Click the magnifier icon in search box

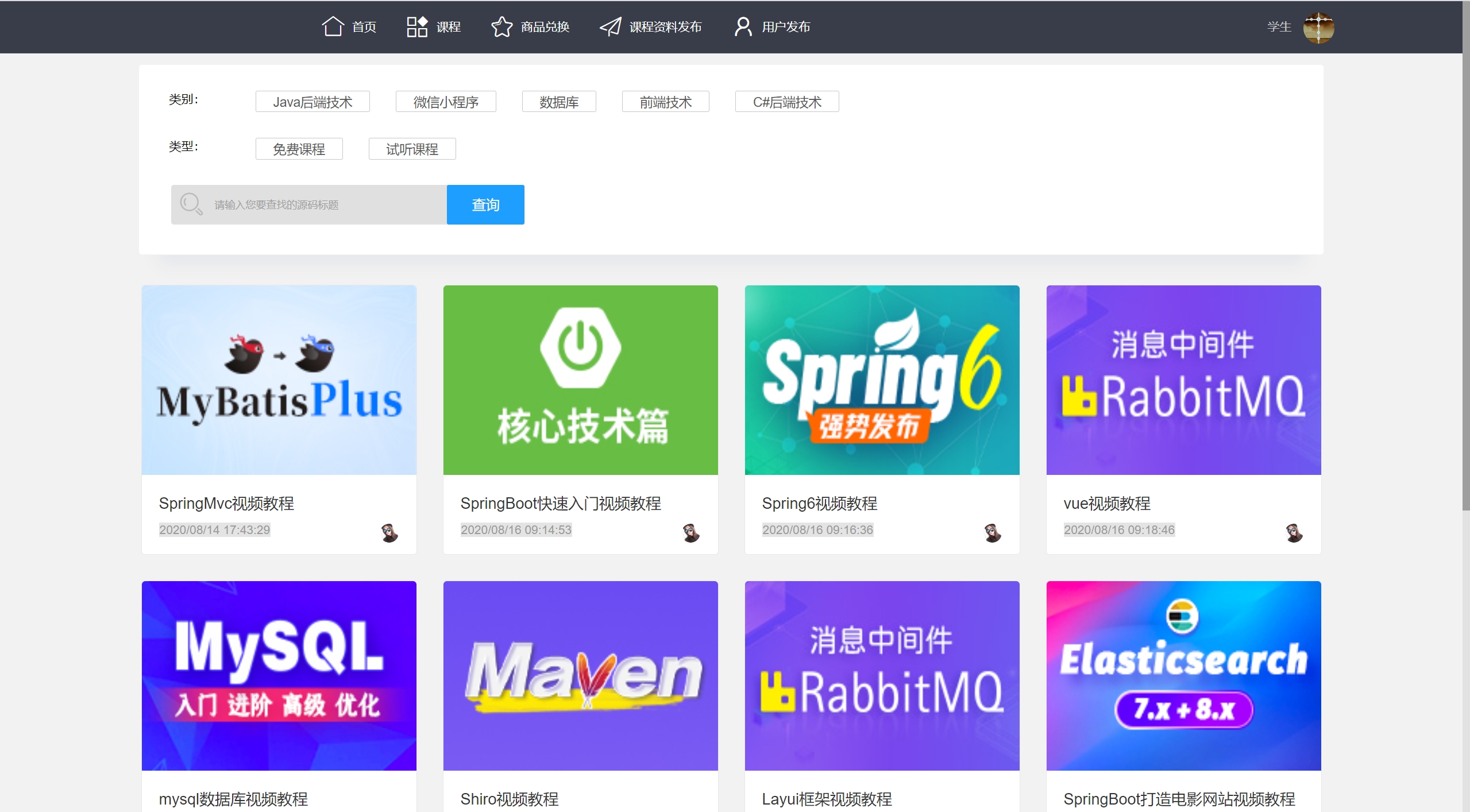pos(191,204)
